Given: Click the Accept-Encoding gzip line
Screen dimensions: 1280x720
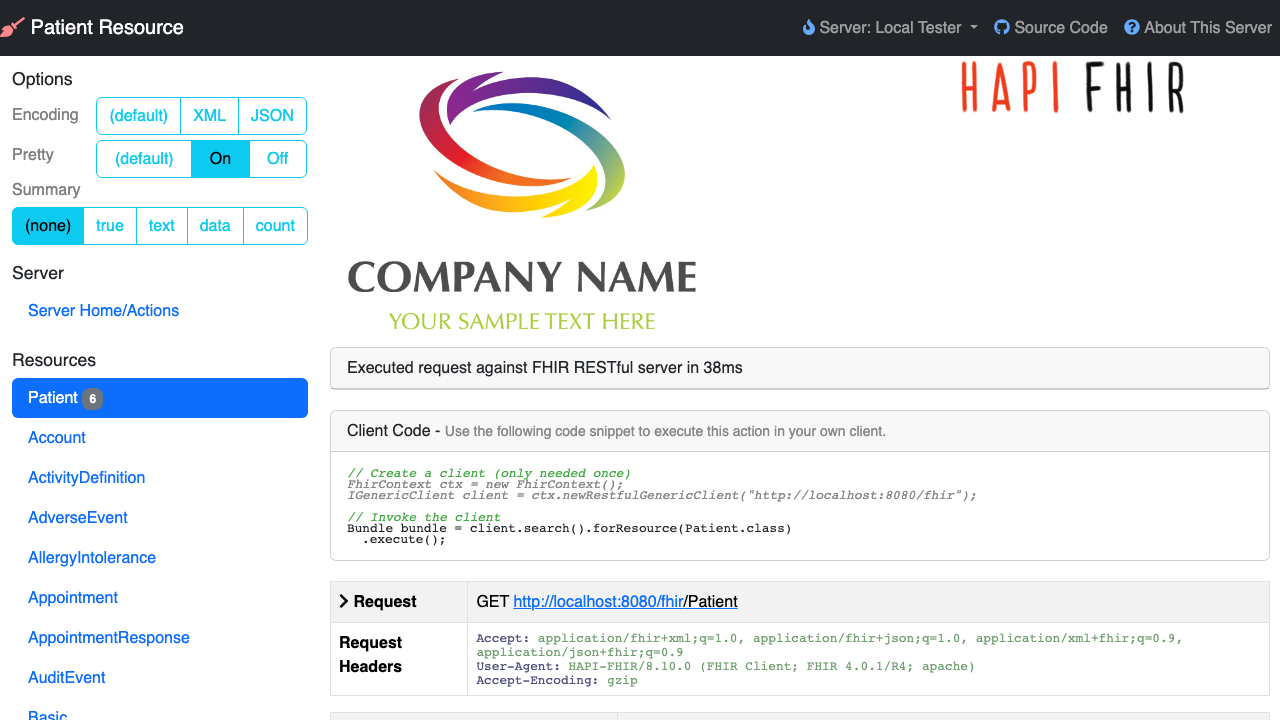Looking at the screenshot, I should 557,680.
